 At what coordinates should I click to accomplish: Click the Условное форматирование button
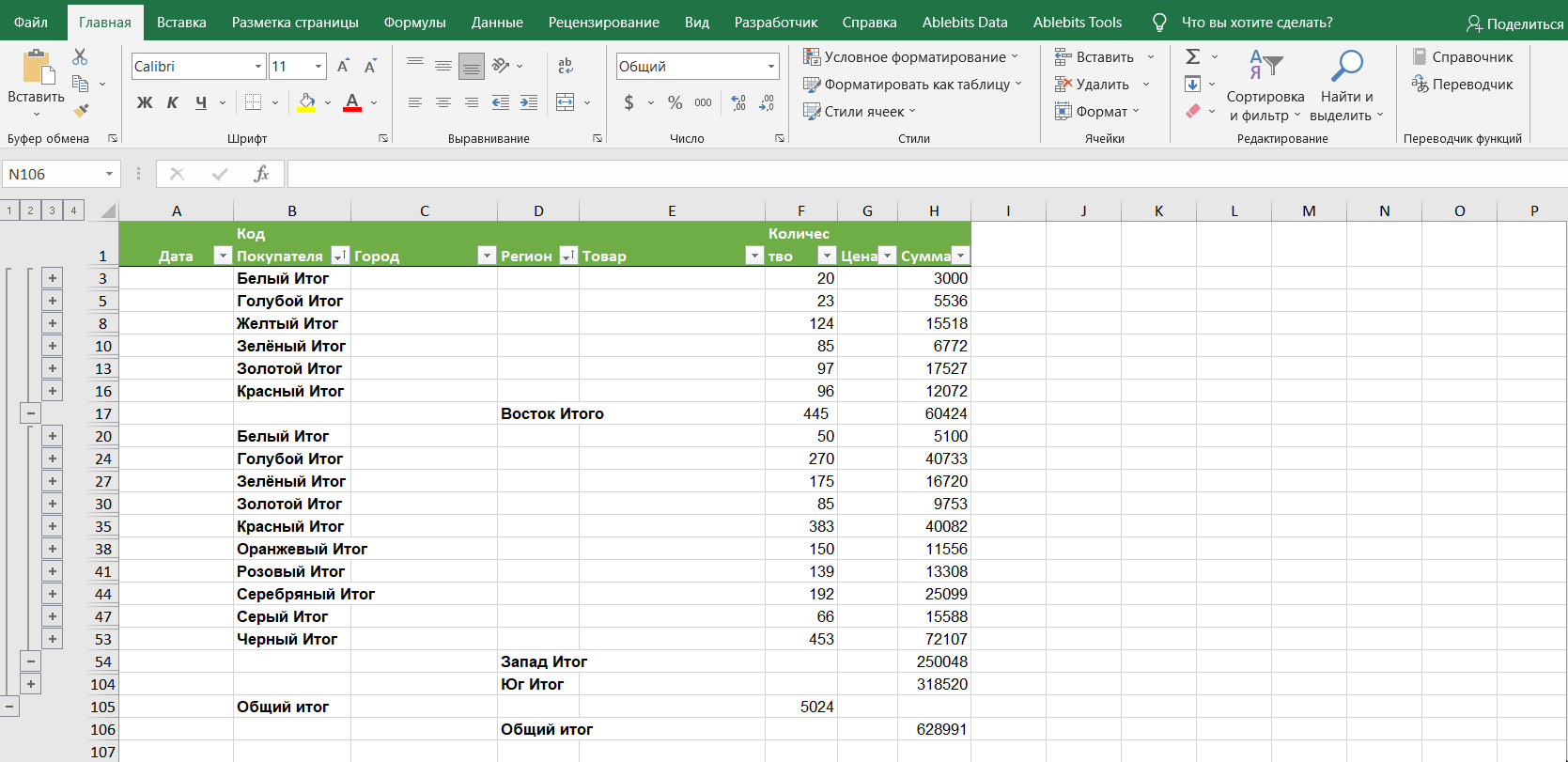[909, 57]
